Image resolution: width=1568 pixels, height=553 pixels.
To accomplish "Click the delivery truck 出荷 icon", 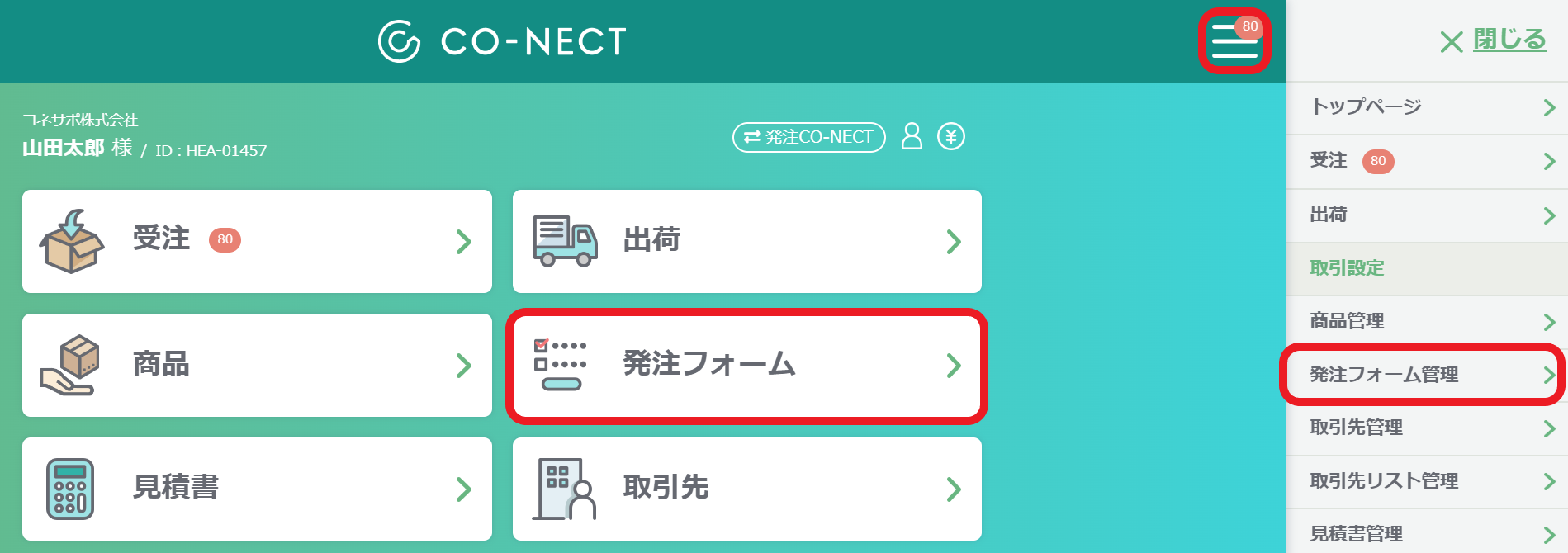I will click(565, 241).
